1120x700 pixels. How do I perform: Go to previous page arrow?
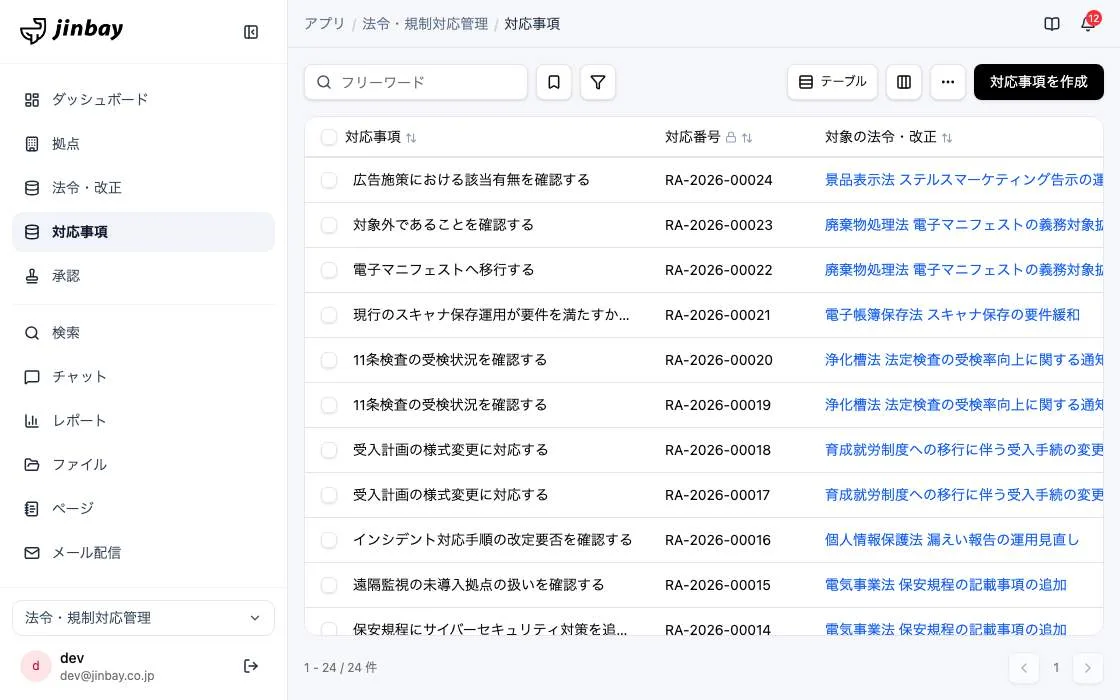[1024, 668]
